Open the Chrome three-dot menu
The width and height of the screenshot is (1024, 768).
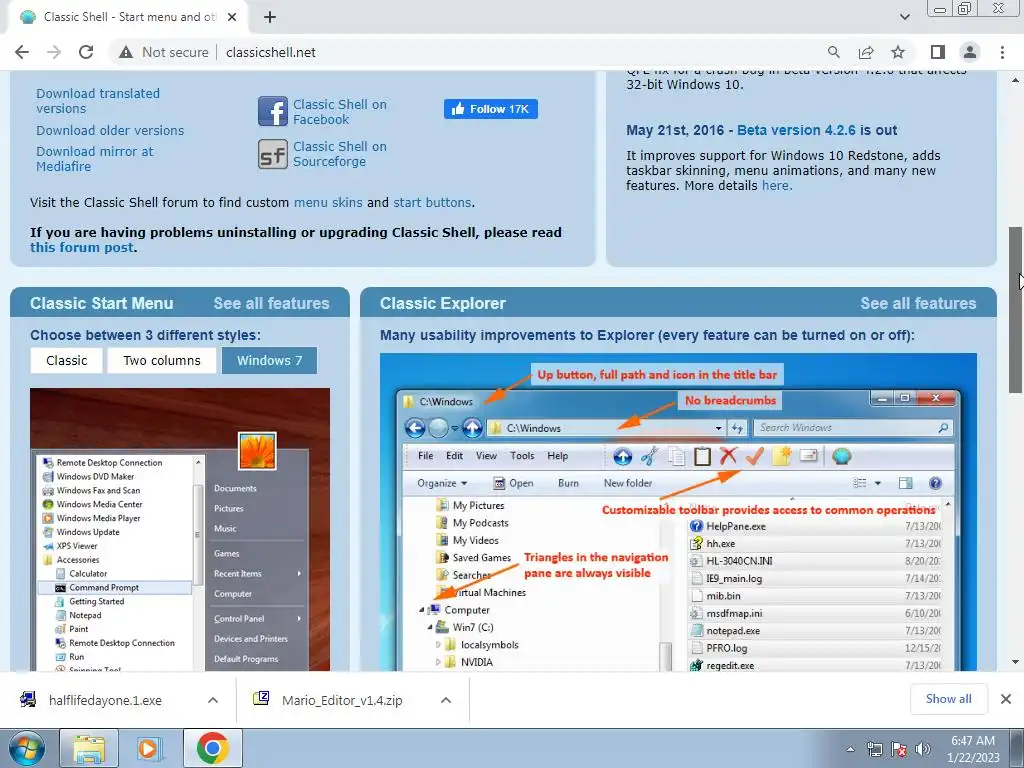pos(1002,52)
